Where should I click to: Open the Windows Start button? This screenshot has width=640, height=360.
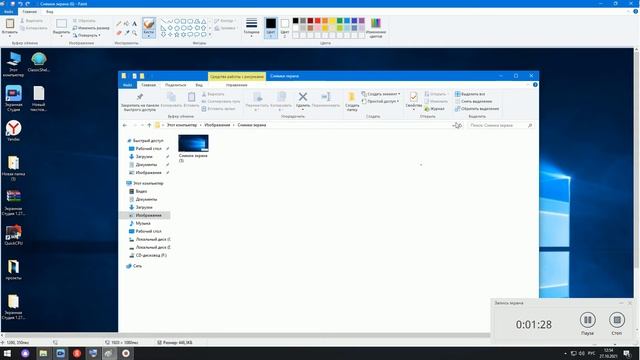[7, 353]
